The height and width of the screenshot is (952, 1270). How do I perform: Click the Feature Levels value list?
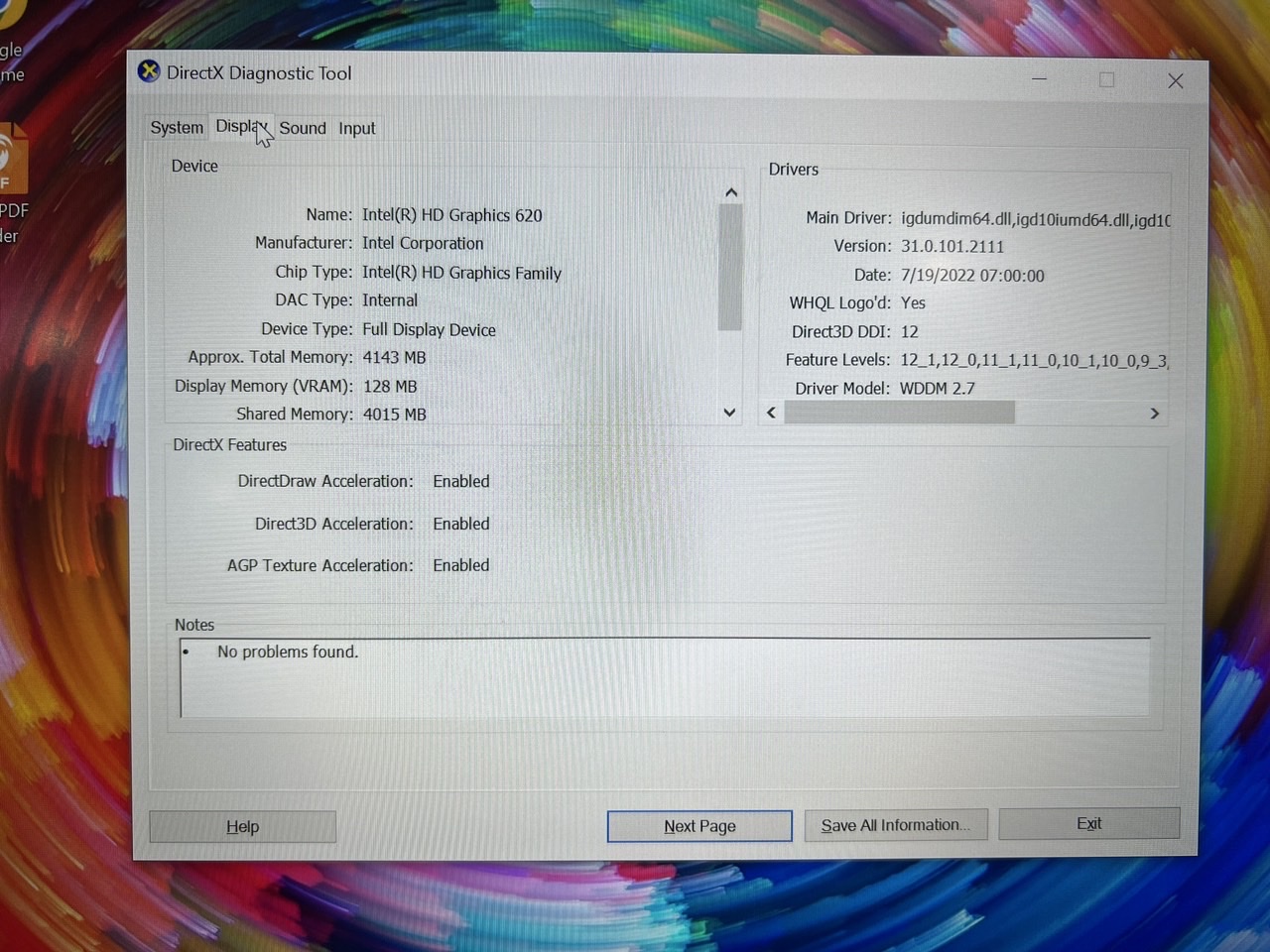point(1034,360)
